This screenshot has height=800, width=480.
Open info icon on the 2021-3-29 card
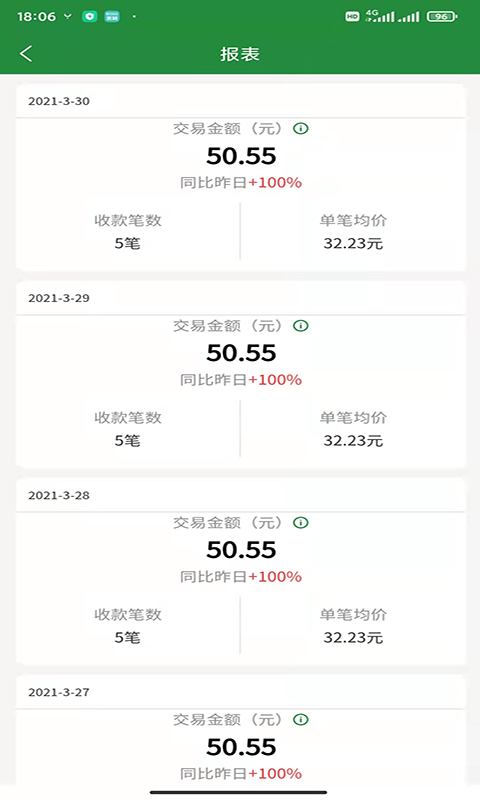click(x=301, y=326)
